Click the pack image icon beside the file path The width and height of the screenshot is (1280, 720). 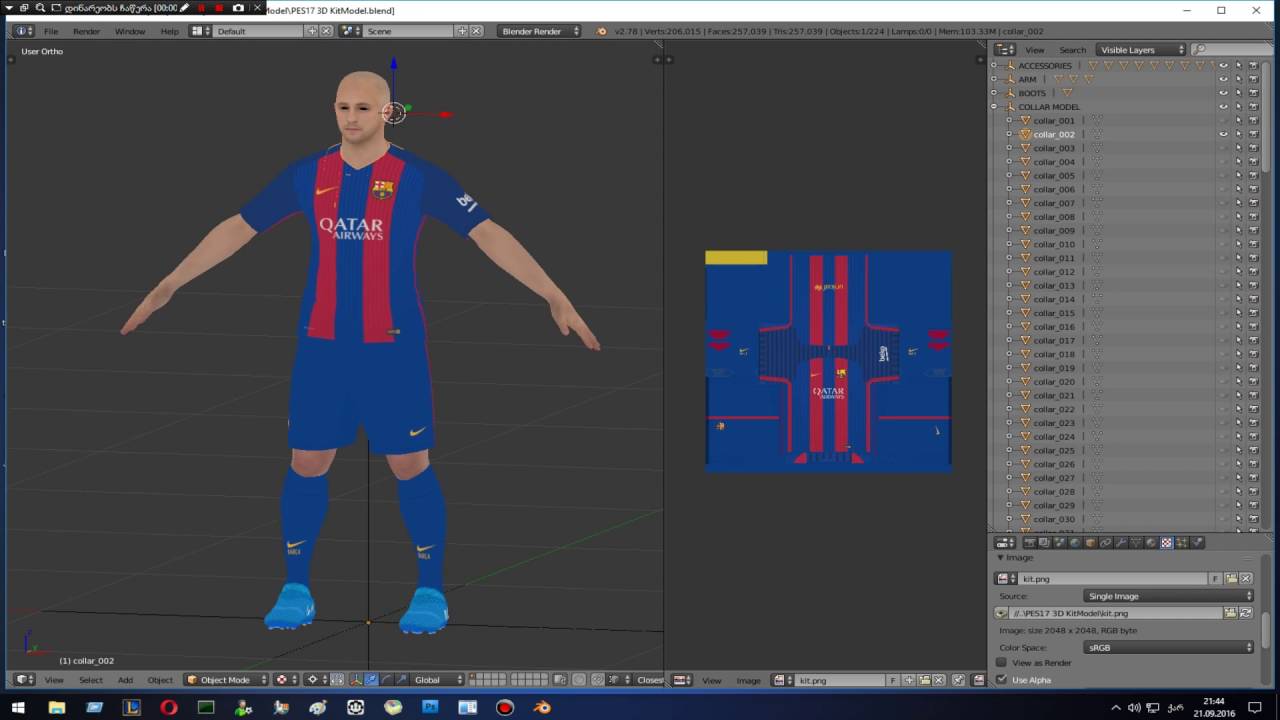[x=1001, y=613]
